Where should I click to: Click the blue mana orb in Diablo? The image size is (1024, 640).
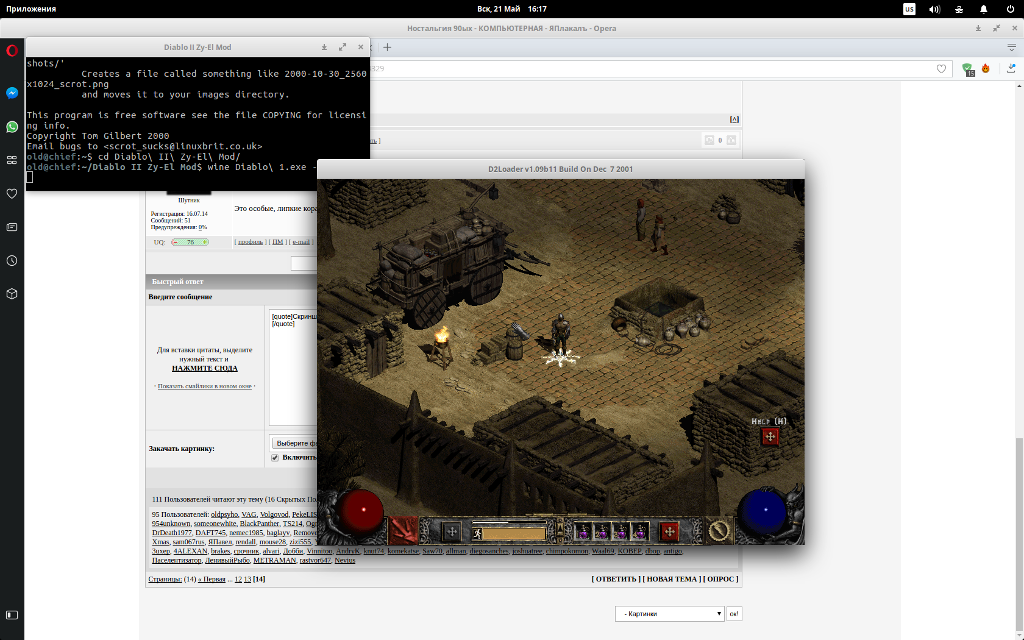[x=763, y=513]
